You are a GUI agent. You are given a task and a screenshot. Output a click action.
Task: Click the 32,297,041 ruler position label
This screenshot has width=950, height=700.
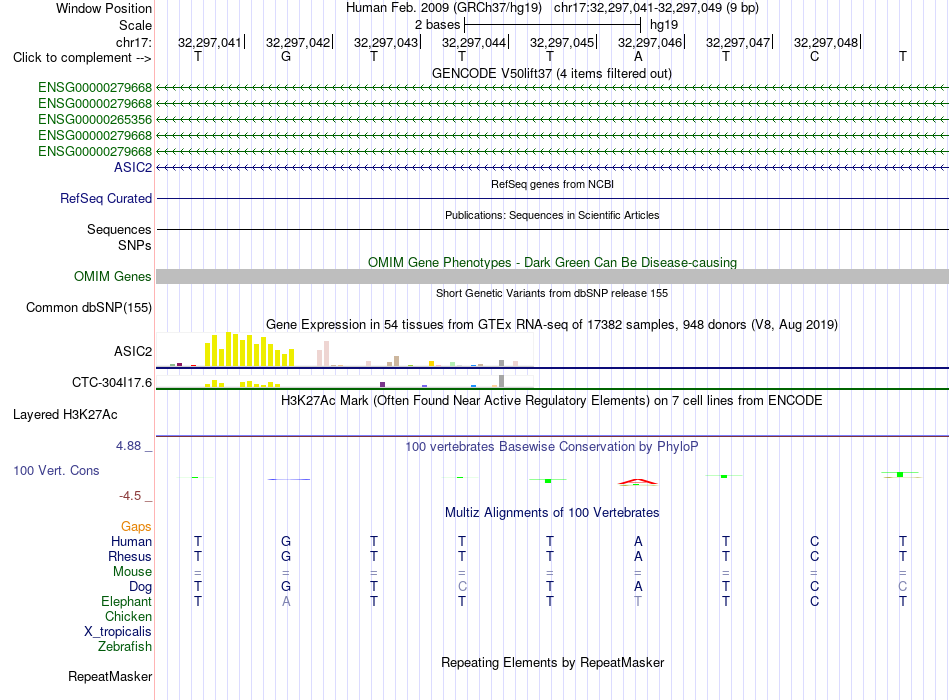tap(210, 42)
